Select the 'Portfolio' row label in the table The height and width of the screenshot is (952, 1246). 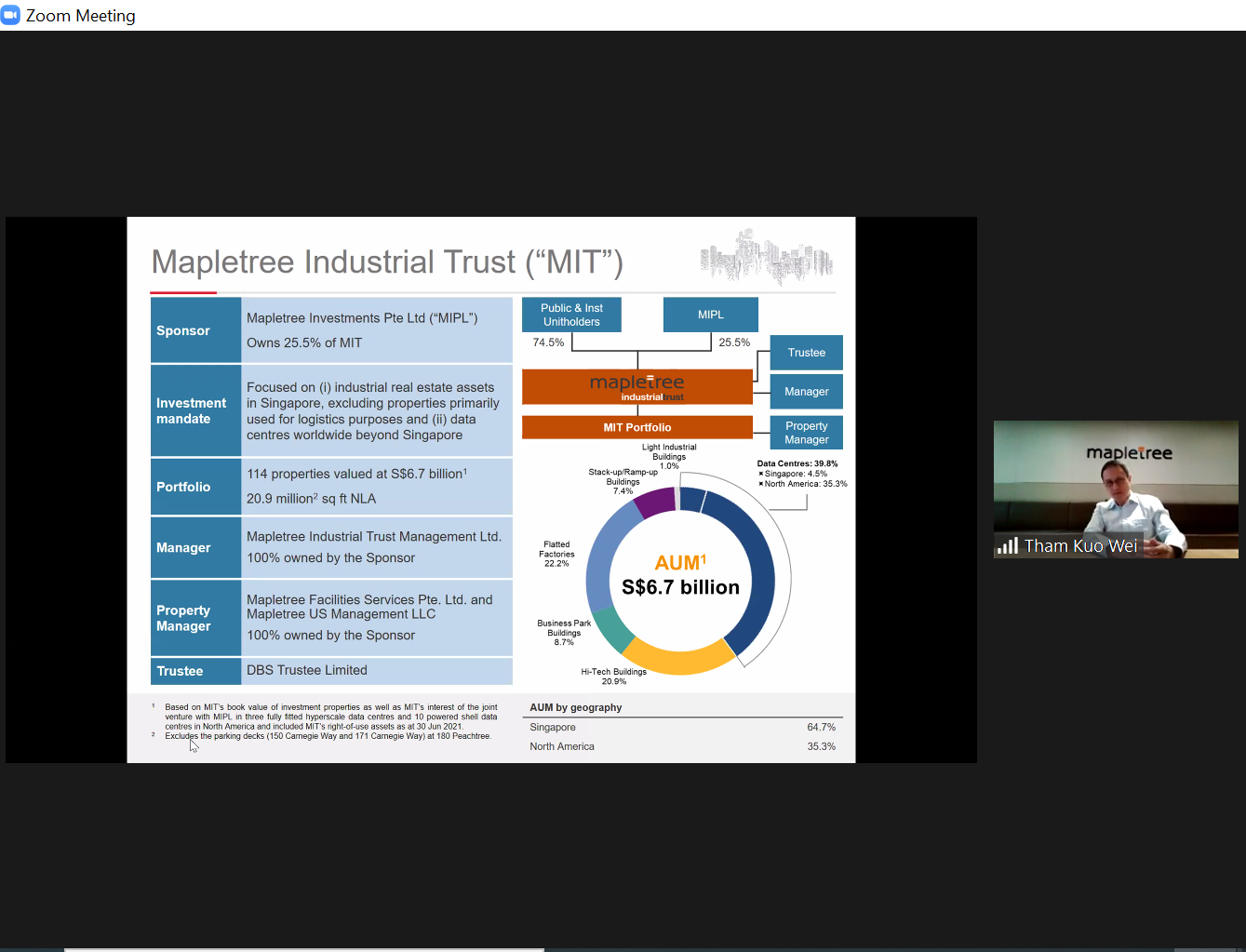coord(195,487)
